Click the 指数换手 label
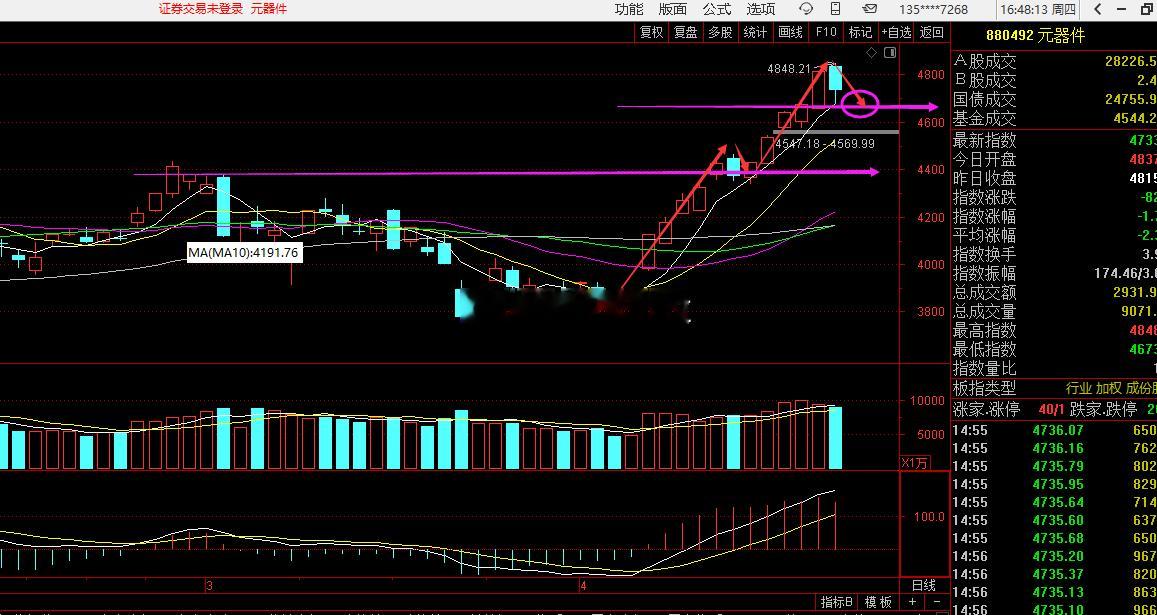Image resolution: width=1157 pixels, height=615 pixels. point(984,254)
